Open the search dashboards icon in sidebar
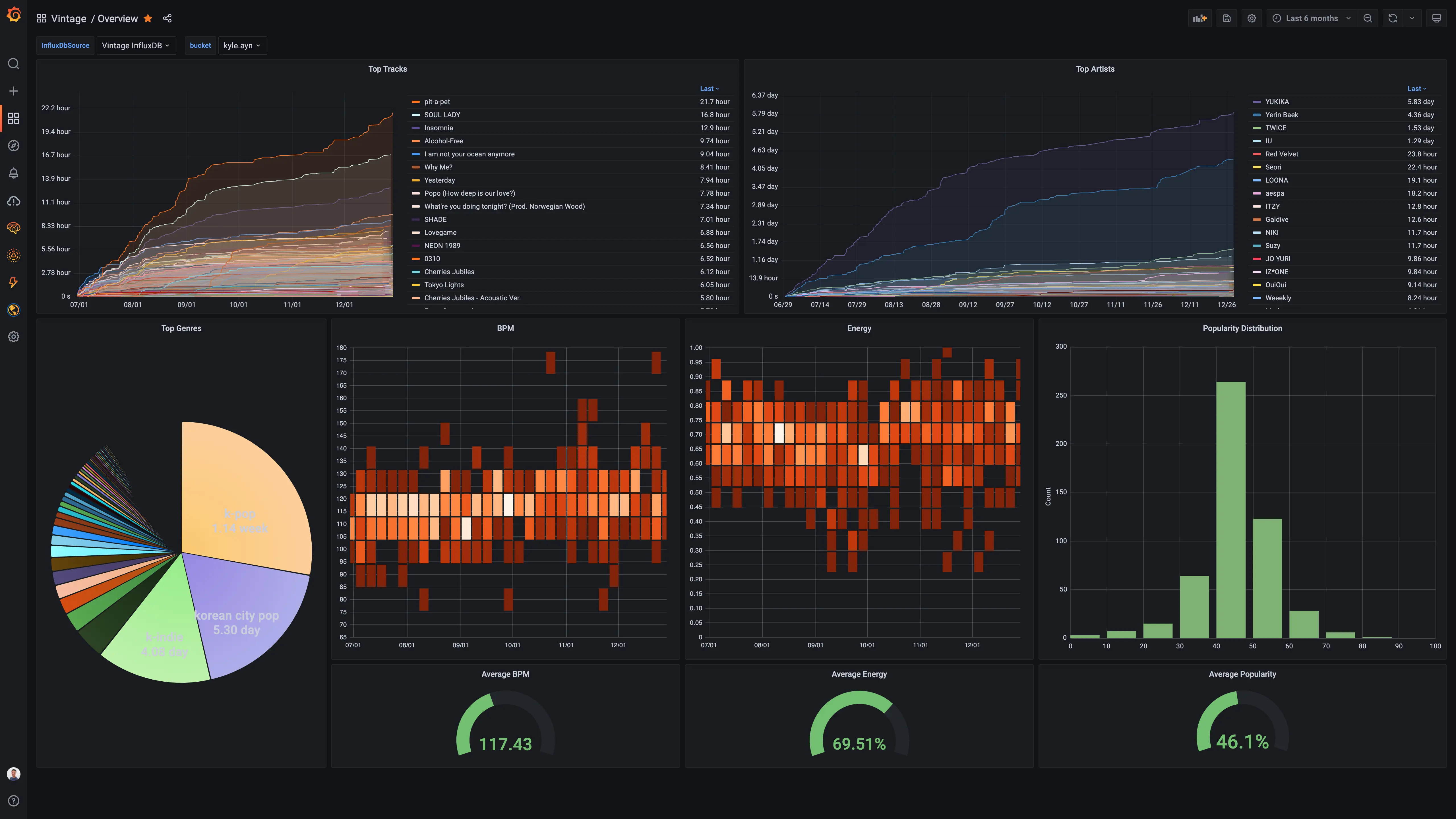This screenshot has width=1456, height=819. 14,64
